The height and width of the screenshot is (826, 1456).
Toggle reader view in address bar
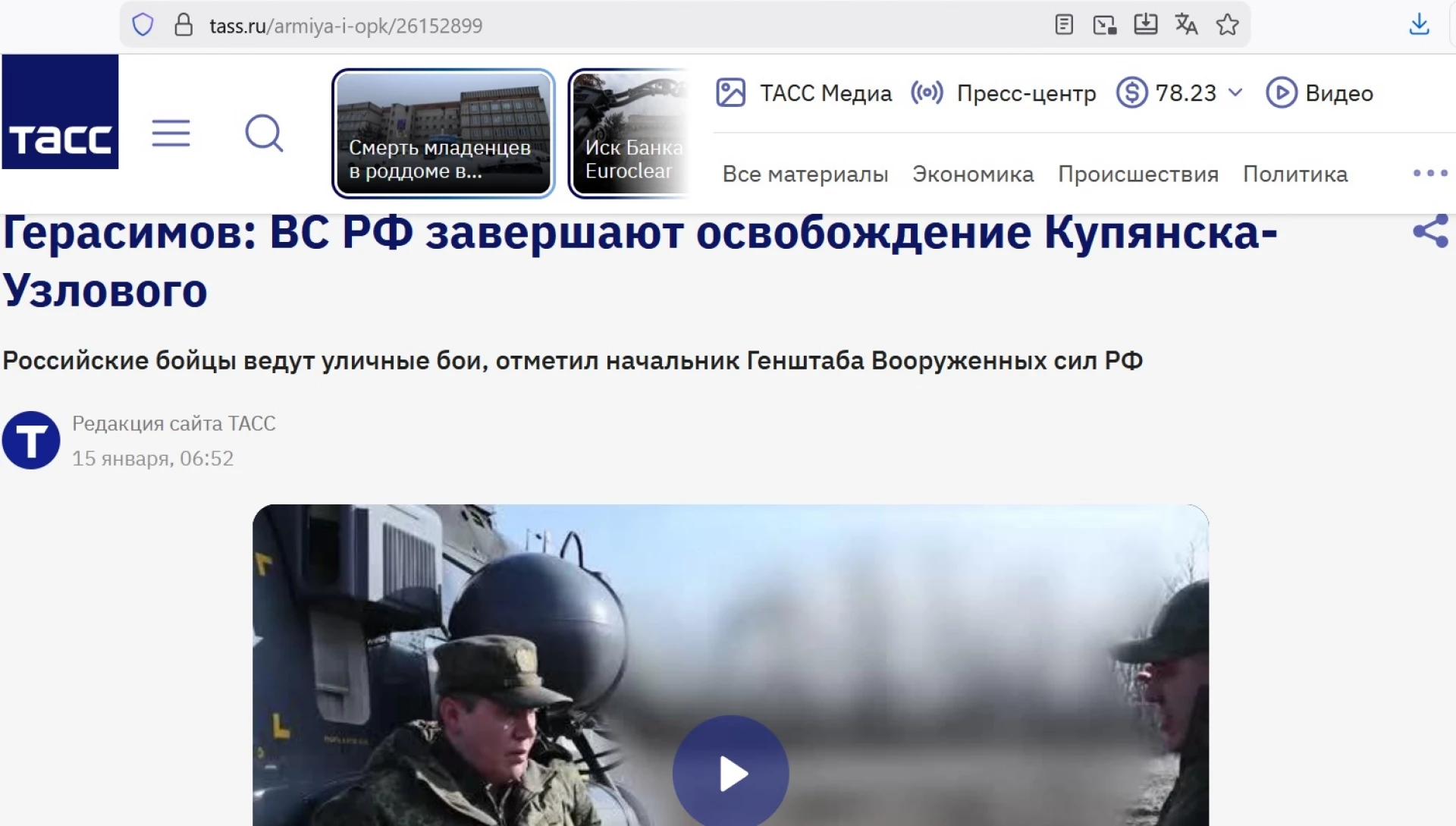(1064, 25)
